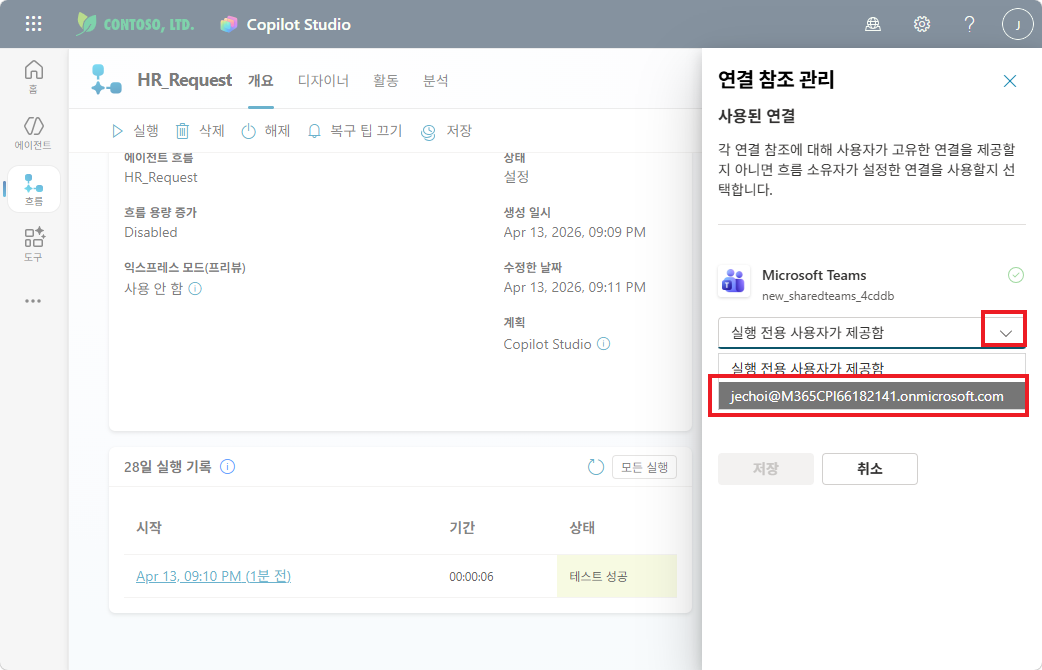This screenshot has height=670, width=1042.
Task: Go to Home (홈) in sidebar
Action: [x=33, y=77]
